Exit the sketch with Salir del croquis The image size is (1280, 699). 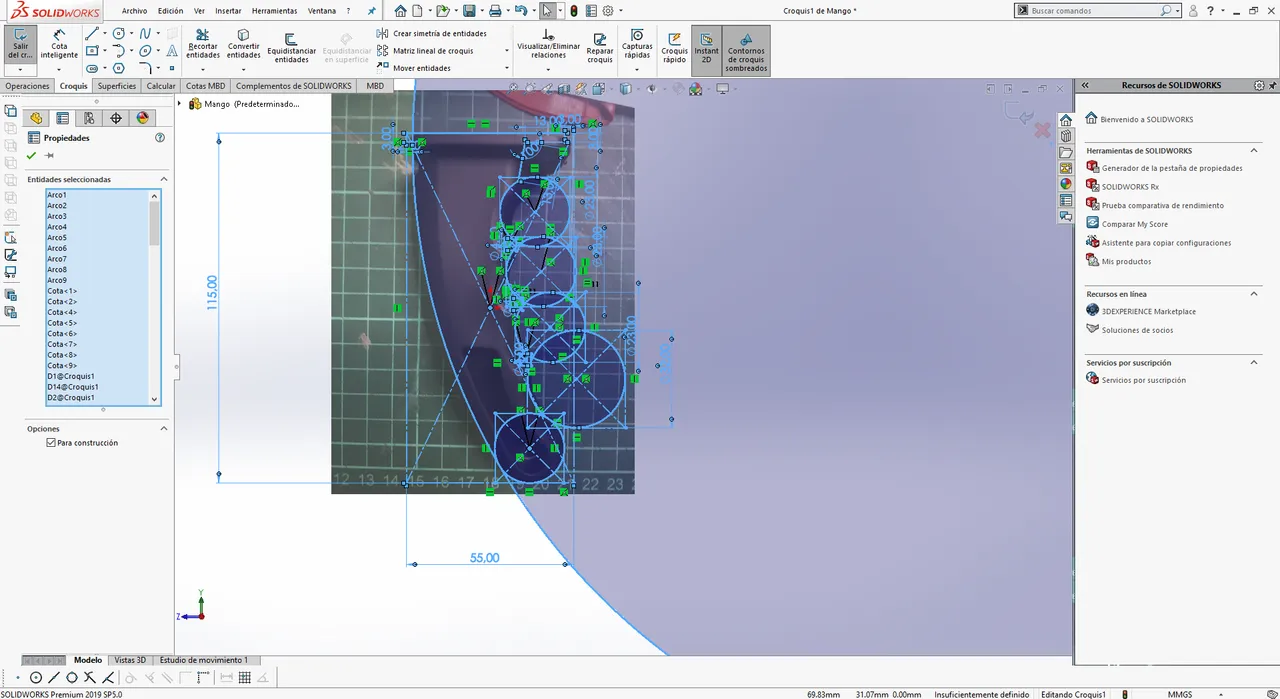[x=20, y=45]
